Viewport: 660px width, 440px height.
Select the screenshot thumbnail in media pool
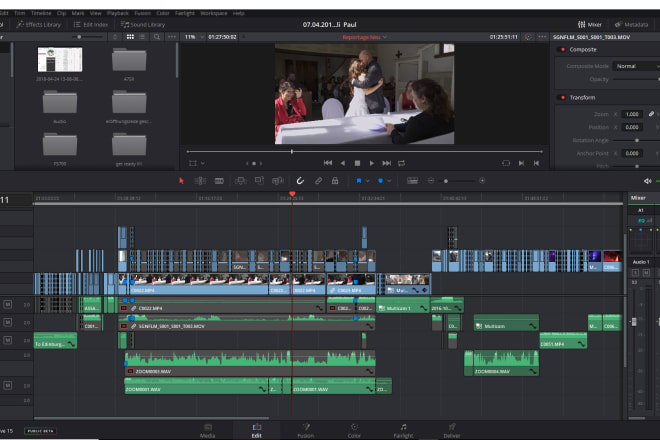coord(60,60)
